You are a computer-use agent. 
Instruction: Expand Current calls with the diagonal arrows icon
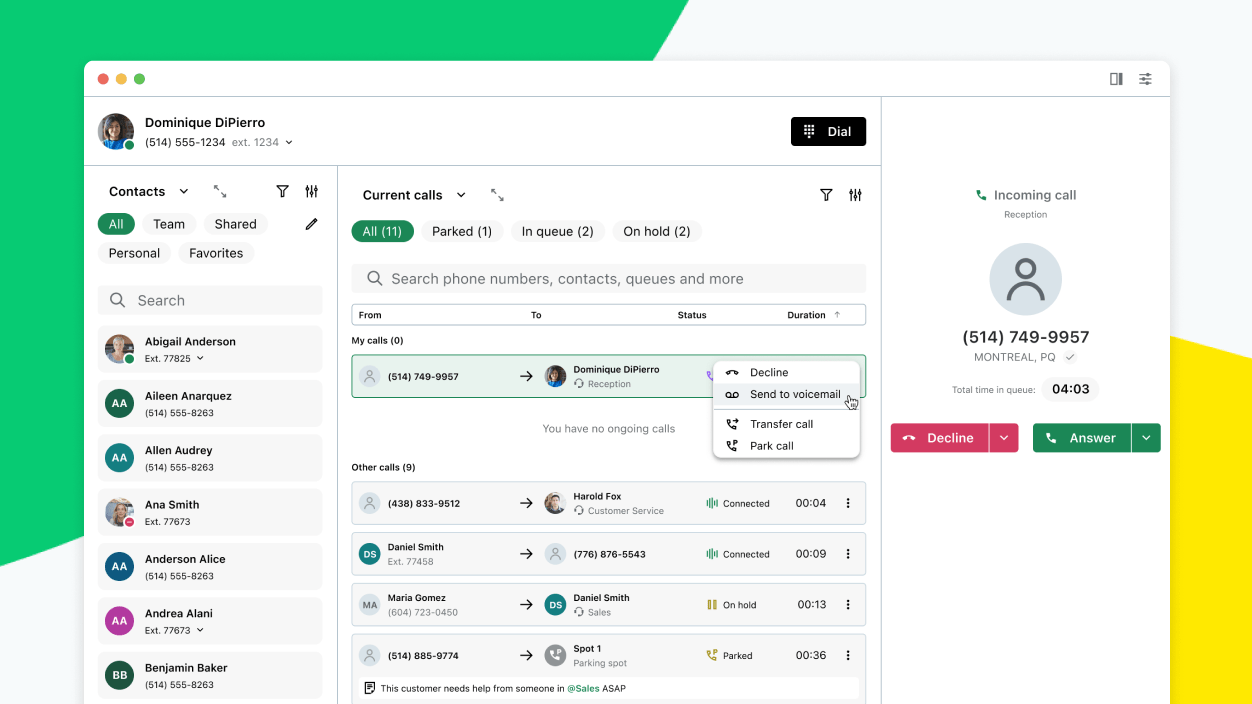[497, 196]
